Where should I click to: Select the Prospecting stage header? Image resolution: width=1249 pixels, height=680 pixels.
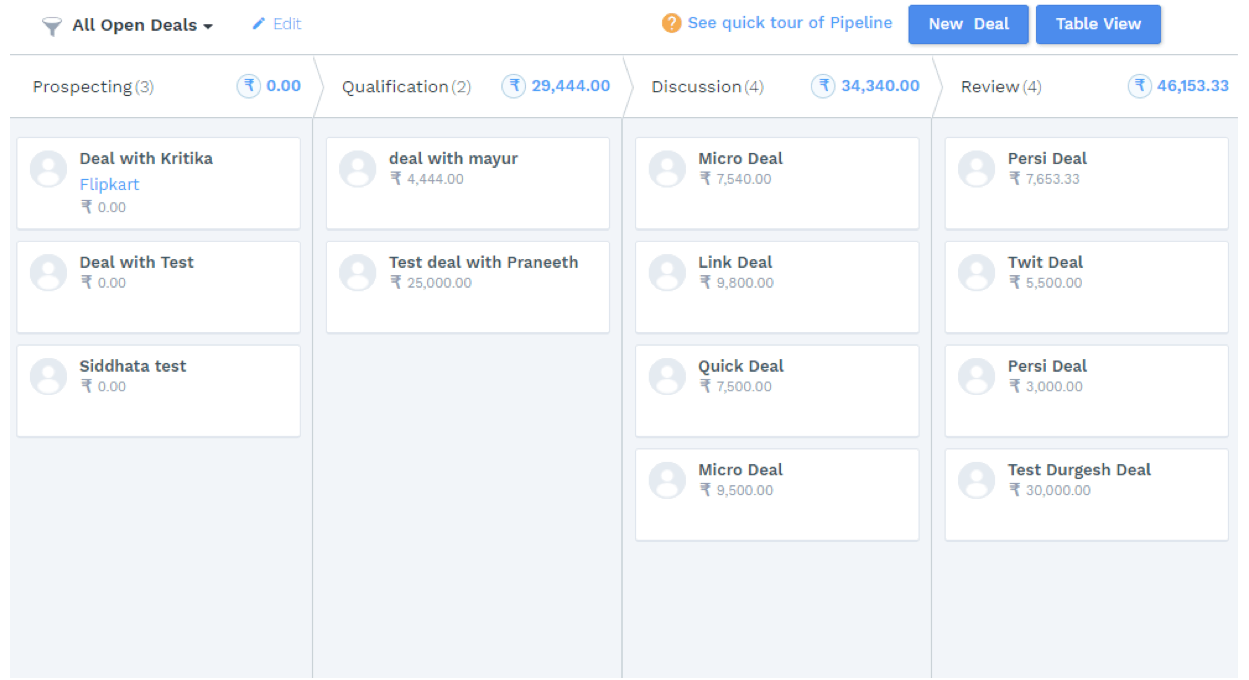coord(93,86)
